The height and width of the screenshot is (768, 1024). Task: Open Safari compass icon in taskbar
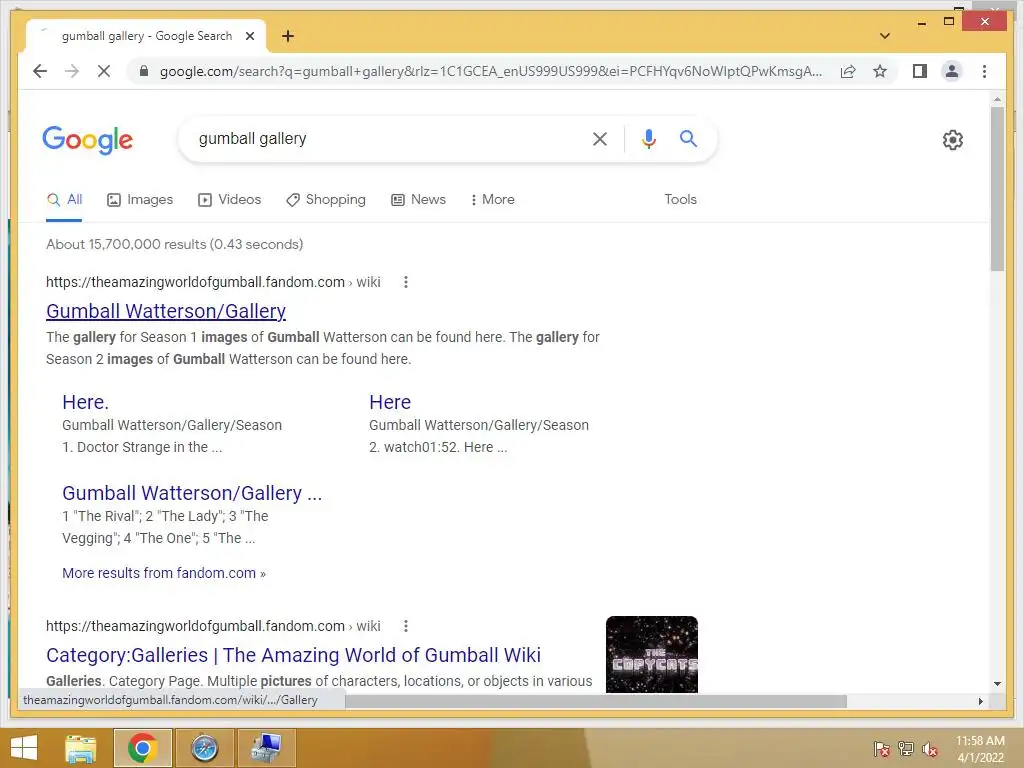point(204,748)
